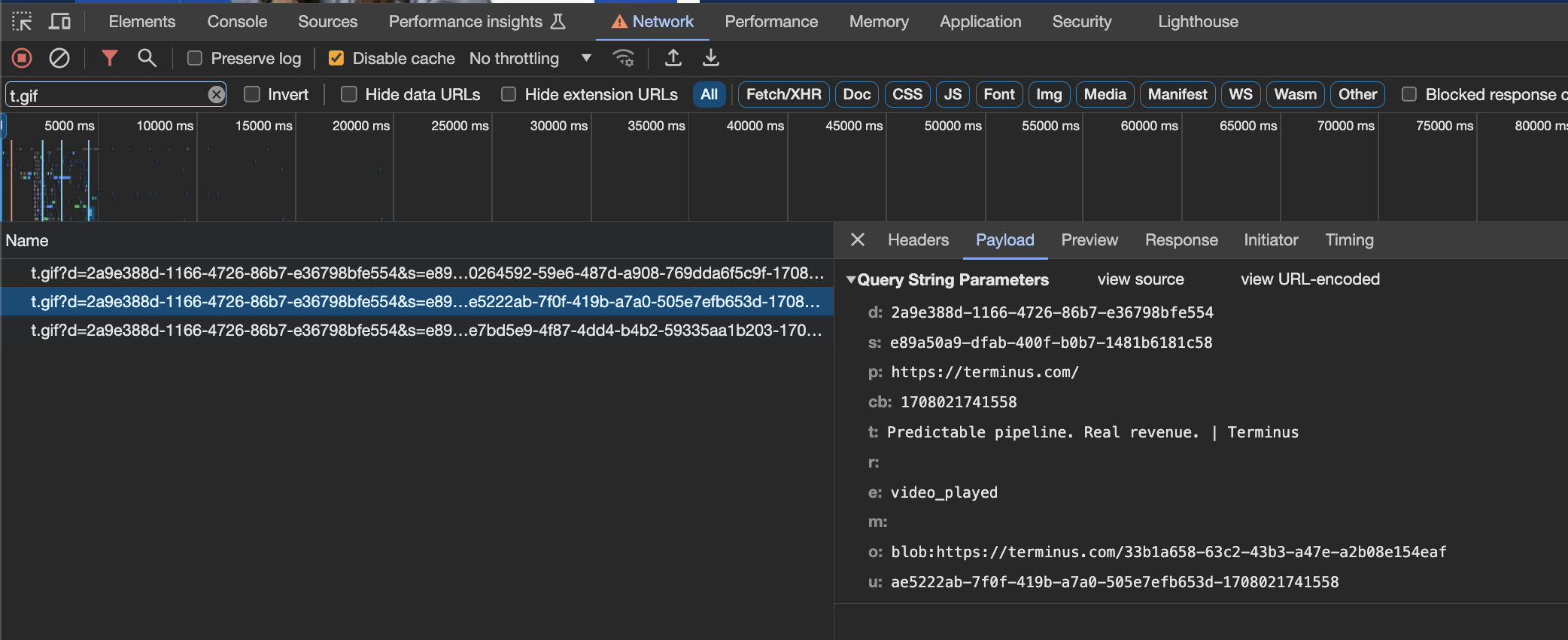The height and width of the screenshot is (640, 1568).
Task: Open the Application tab
Action: (980, 21)
